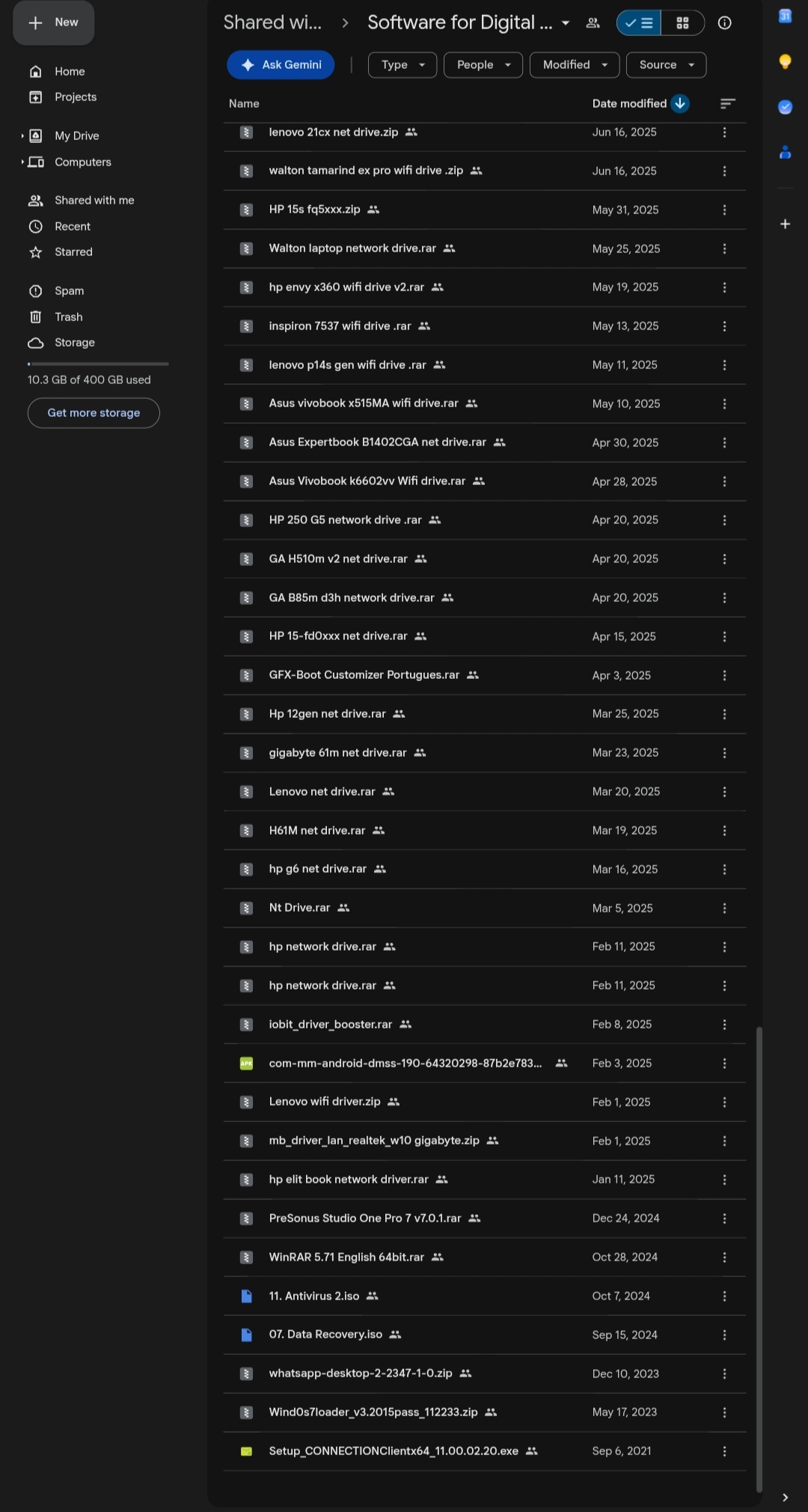Reverse Date modified sort direction arrow
Viewport: 808px width, 1512px height.
coord(680,103)
